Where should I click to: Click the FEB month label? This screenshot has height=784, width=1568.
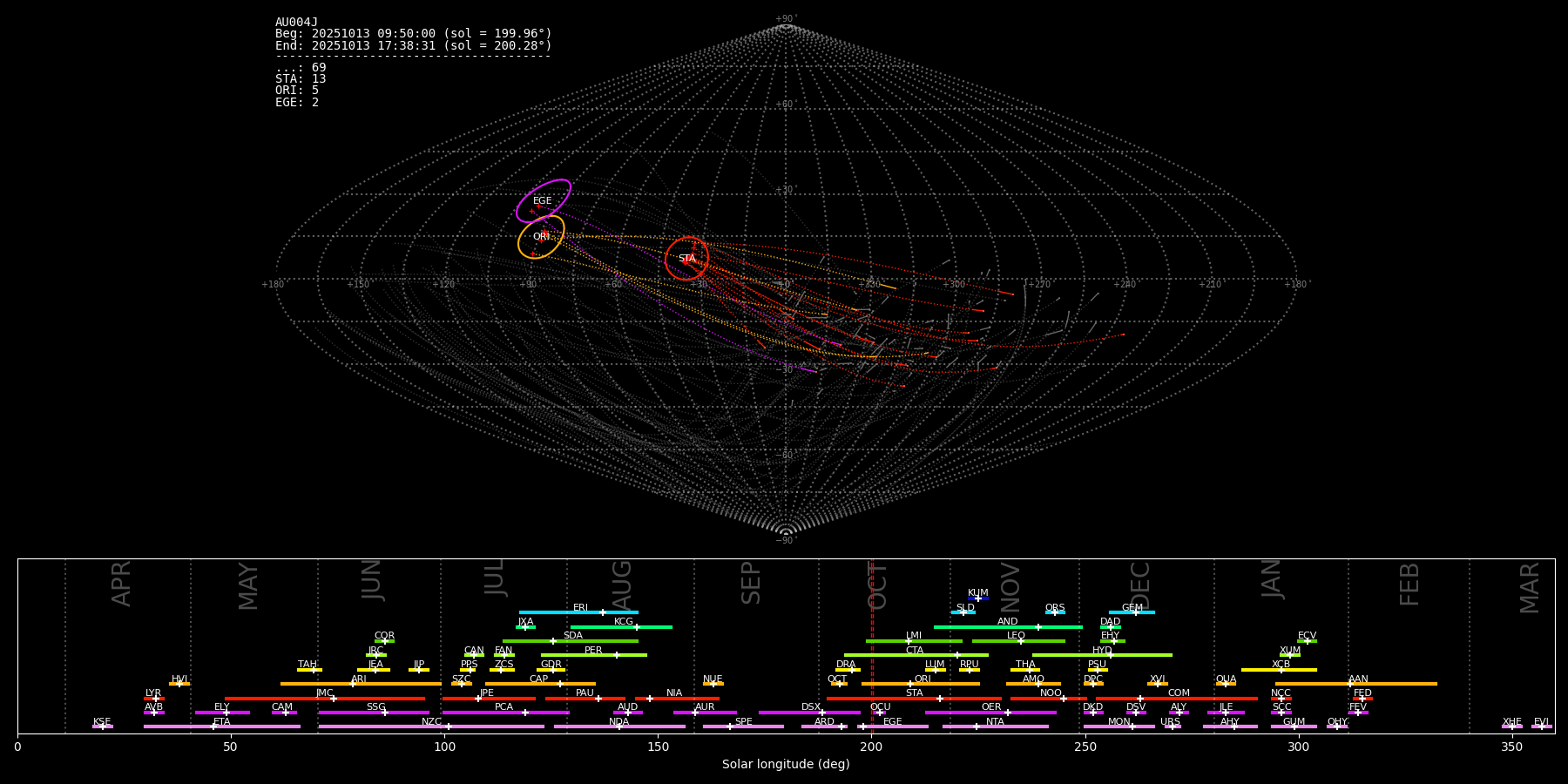click(1409, 584)
